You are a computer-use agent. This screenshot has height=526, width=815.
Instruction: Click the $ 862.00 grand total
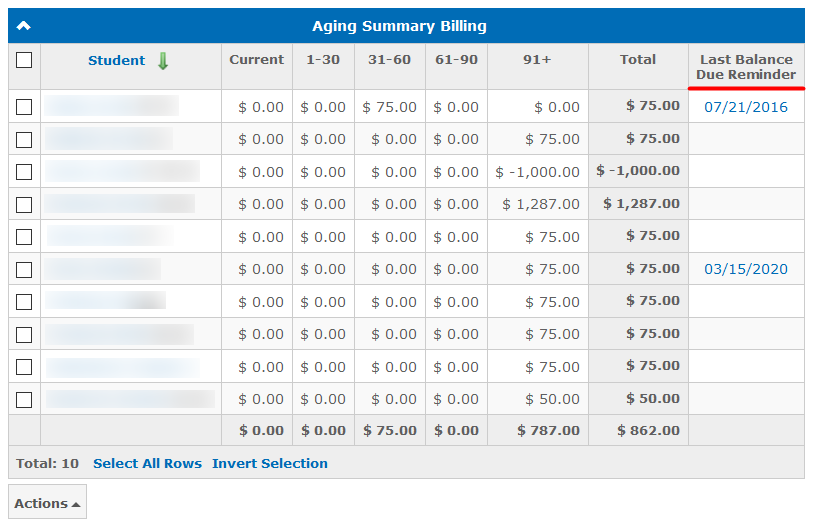649,430
